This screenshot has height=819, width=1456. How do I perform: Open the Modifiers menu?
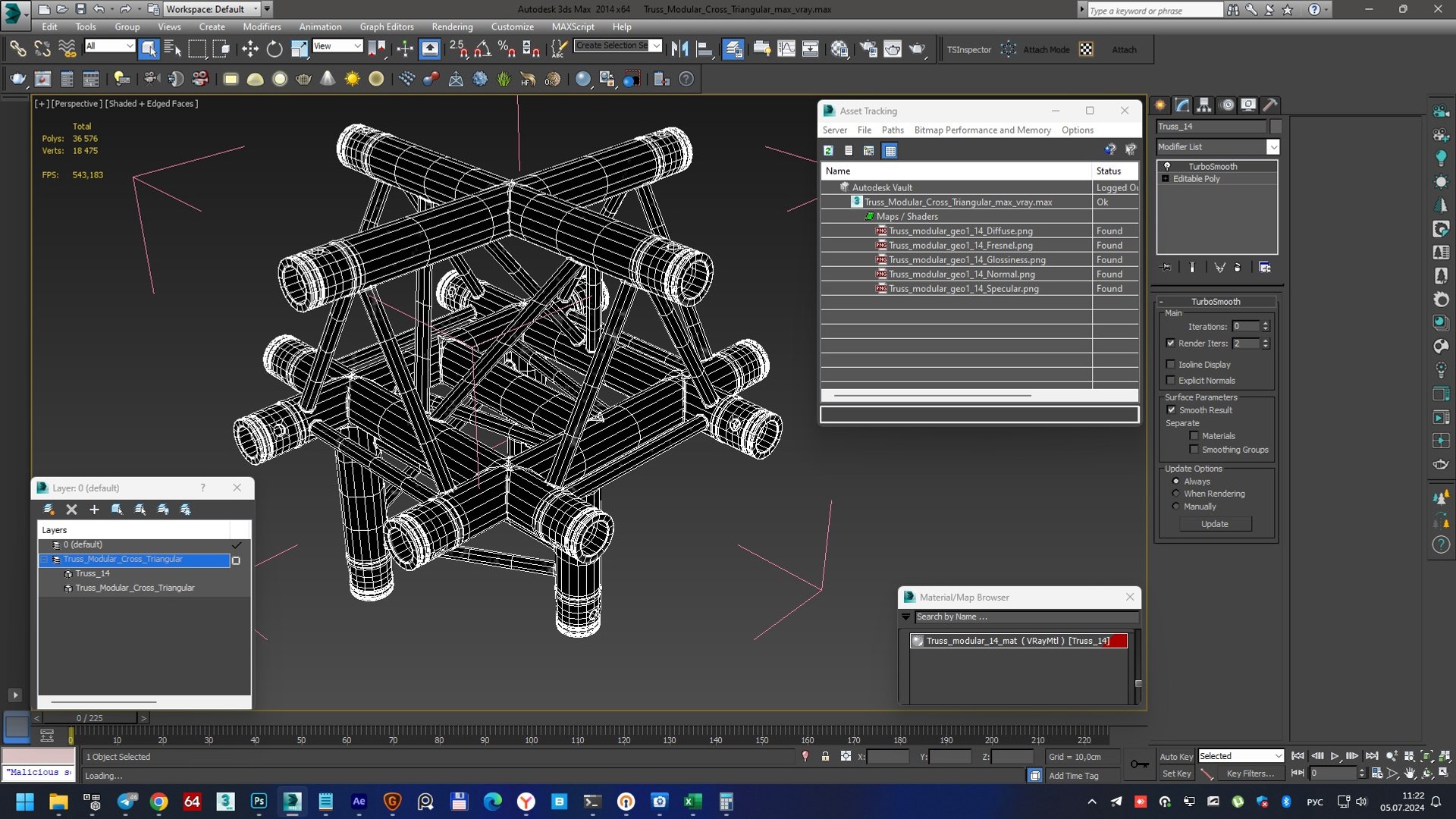[x=262, y=27]
